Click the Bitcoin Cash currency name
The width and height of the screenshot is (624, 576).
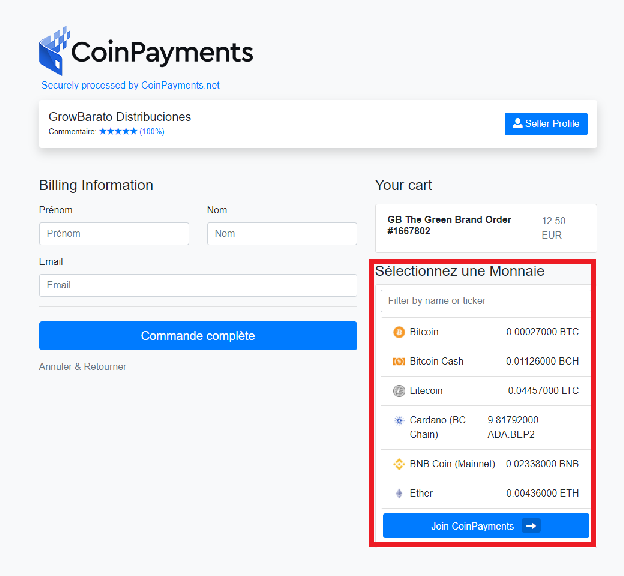pos(437,361)
